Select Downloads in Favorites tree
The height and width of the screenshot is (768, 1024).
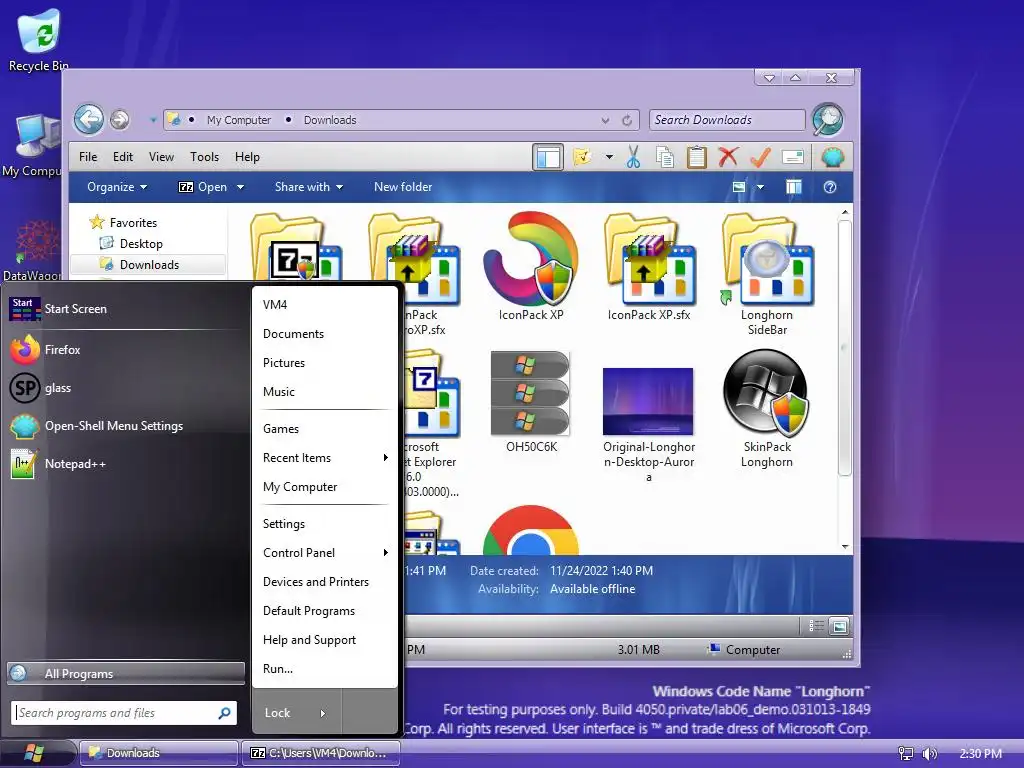[x=150, y=264]
